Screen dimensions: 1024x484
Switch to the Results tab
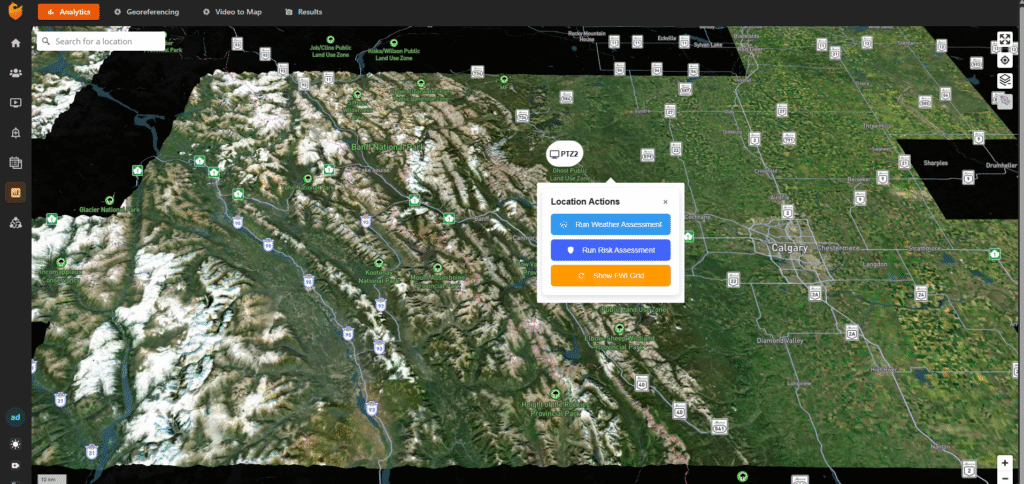(x=304, y=12)
